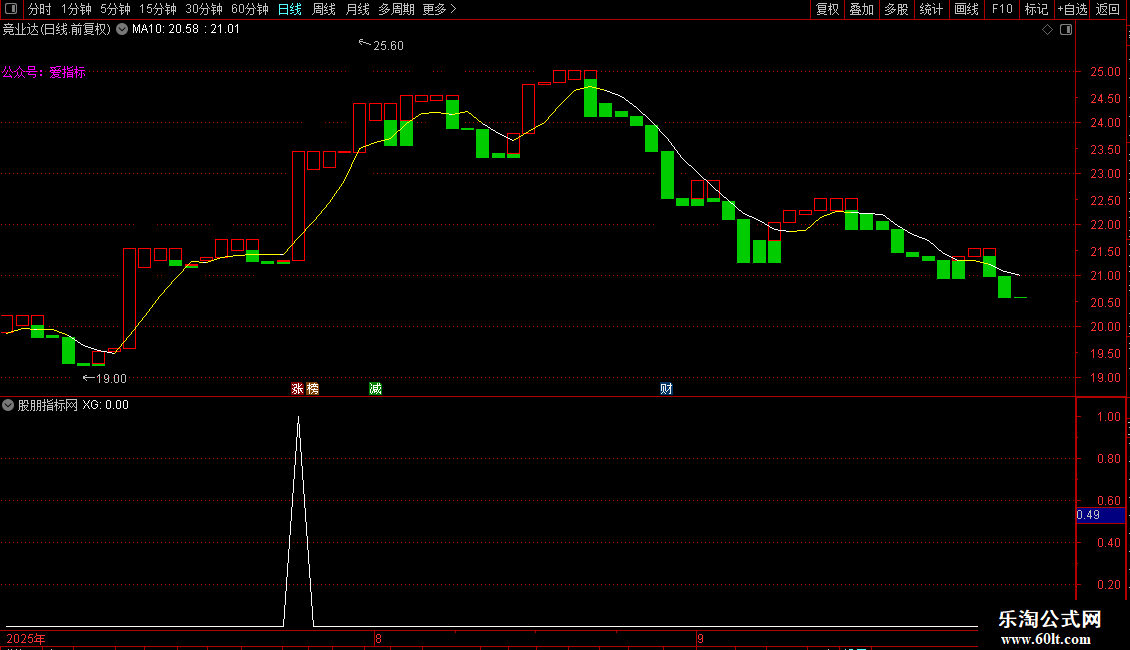Screen dimensions: 1130x650
Task: Click the diamond icon above the chart
Action: [x=1048, y=30]
